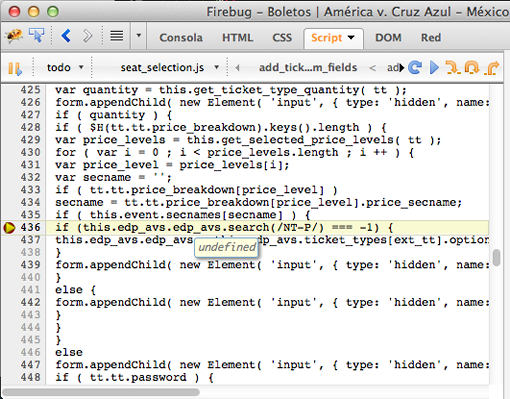
Task: Toggle the breakpoint marker on line 436
Action: (x=9, y=228)
